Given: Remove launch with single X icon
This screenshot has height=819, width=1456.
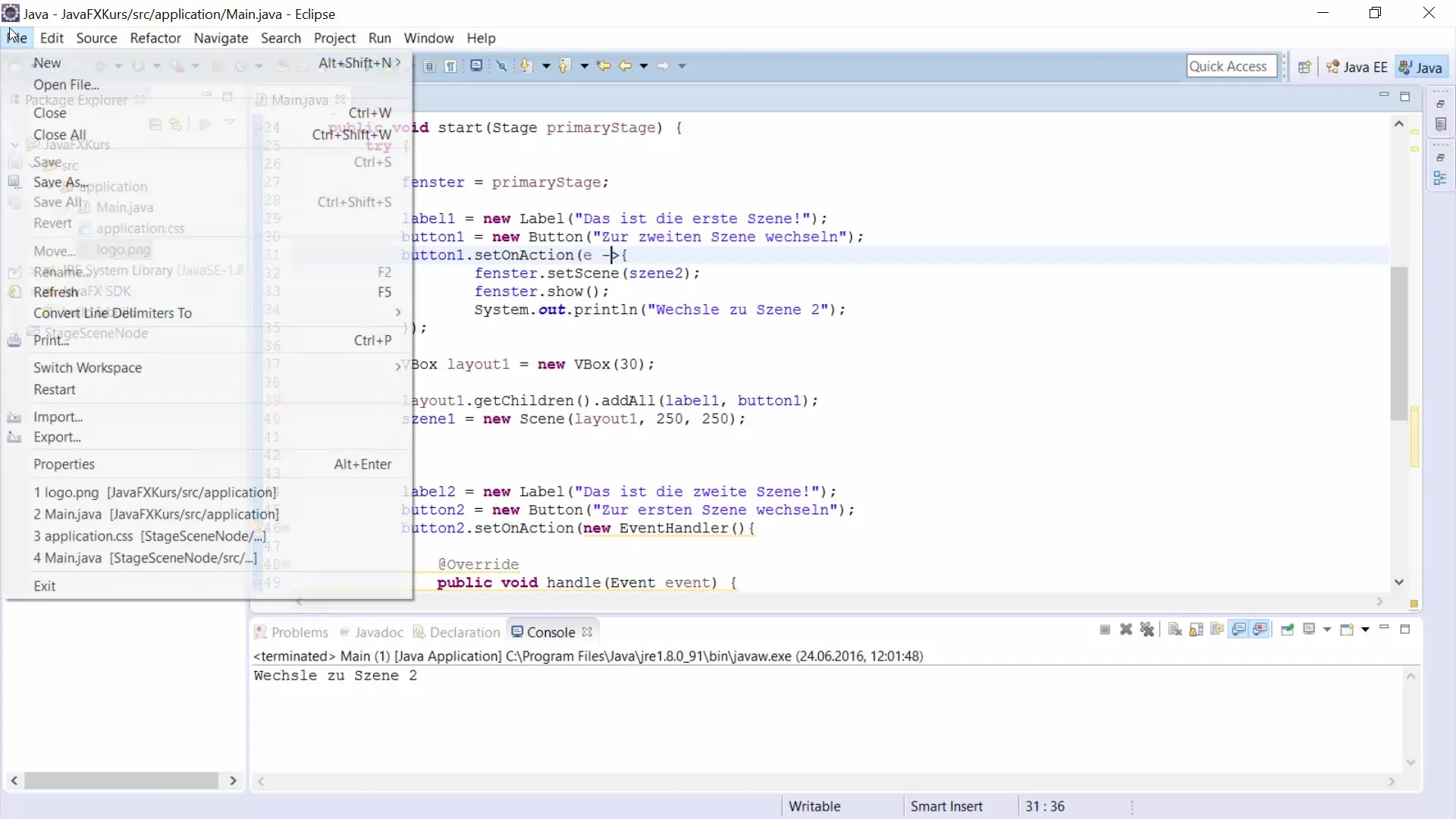Looking at the screenshot, I should click(x=1126, y=629).
